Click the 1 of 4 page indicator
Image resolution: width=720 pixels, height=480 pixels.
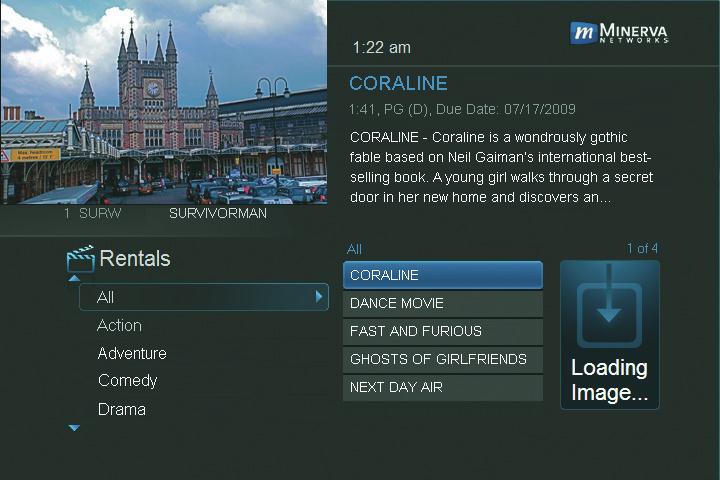click(x=642, y=249)
